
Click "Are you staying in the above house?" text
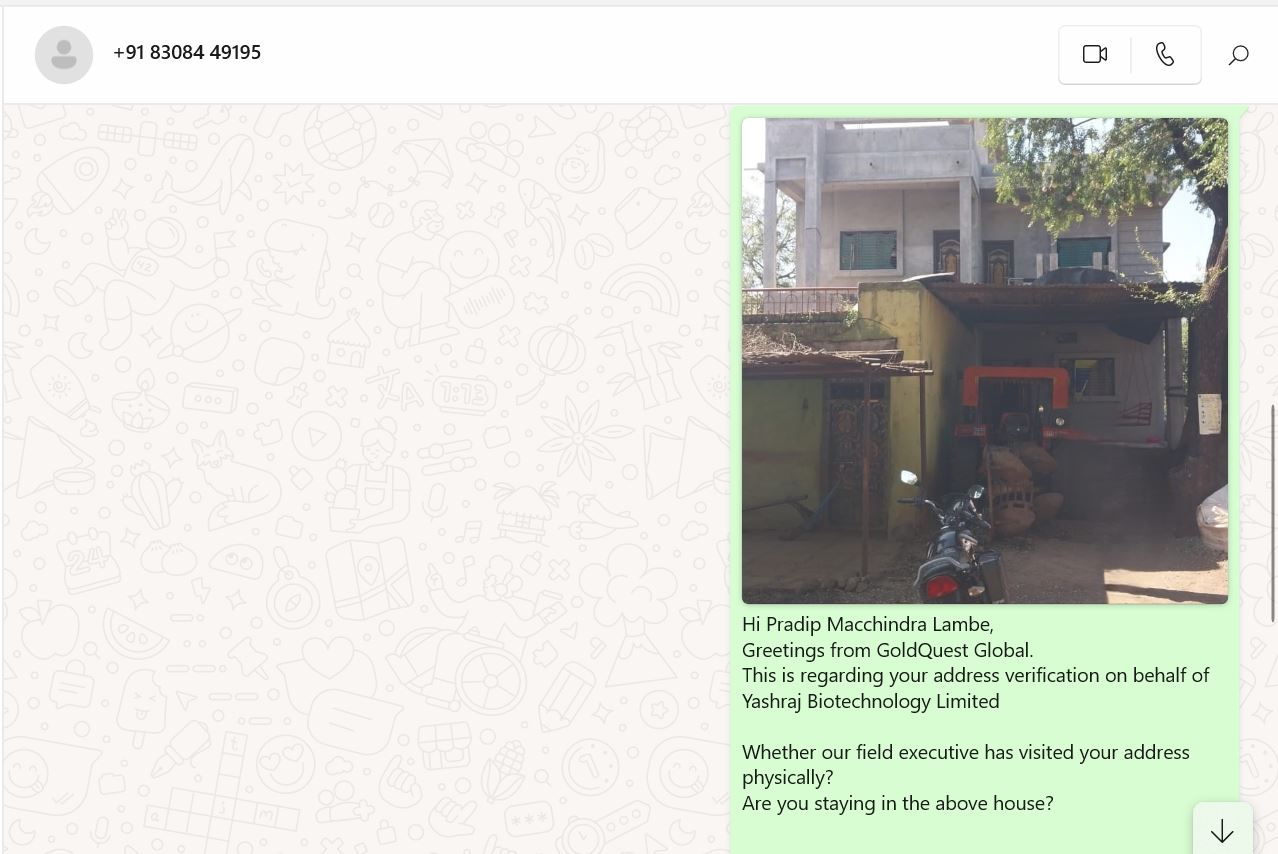[898, 803]
